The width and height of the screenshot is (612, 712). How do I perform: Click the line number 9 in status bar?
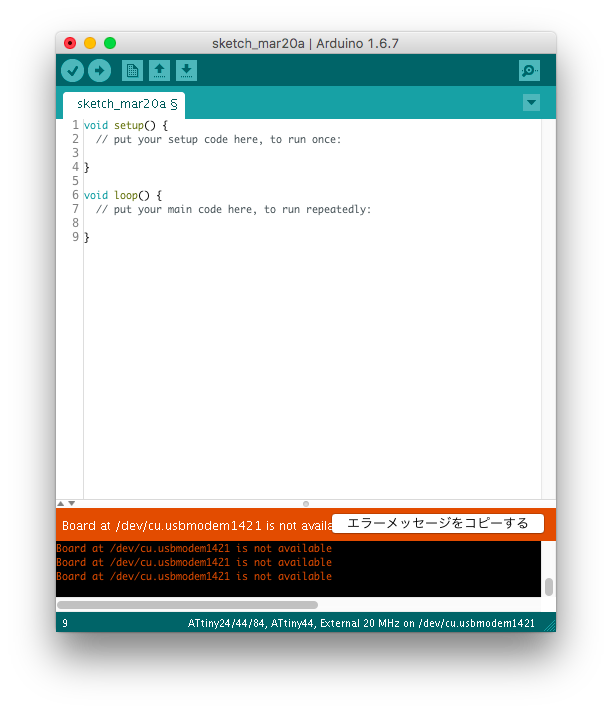pyautogui.click(x=65, y=623)
